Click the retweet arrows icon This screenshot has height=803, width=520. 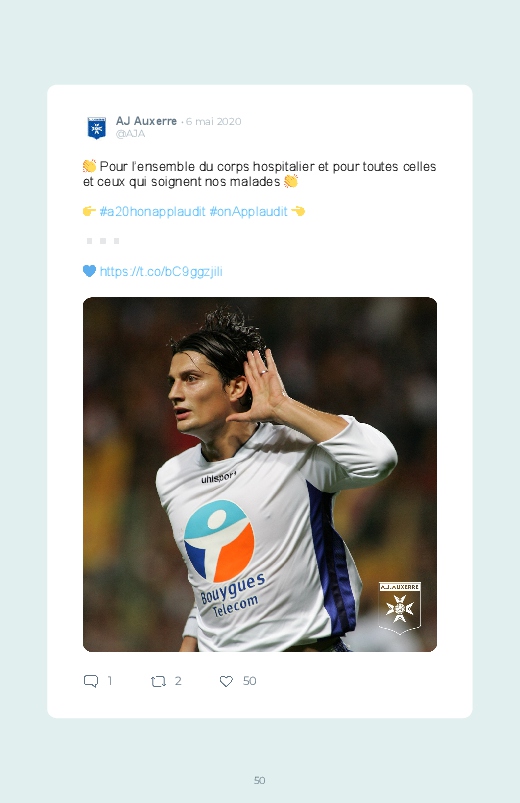pyautogui.click(x=158, y=681)
